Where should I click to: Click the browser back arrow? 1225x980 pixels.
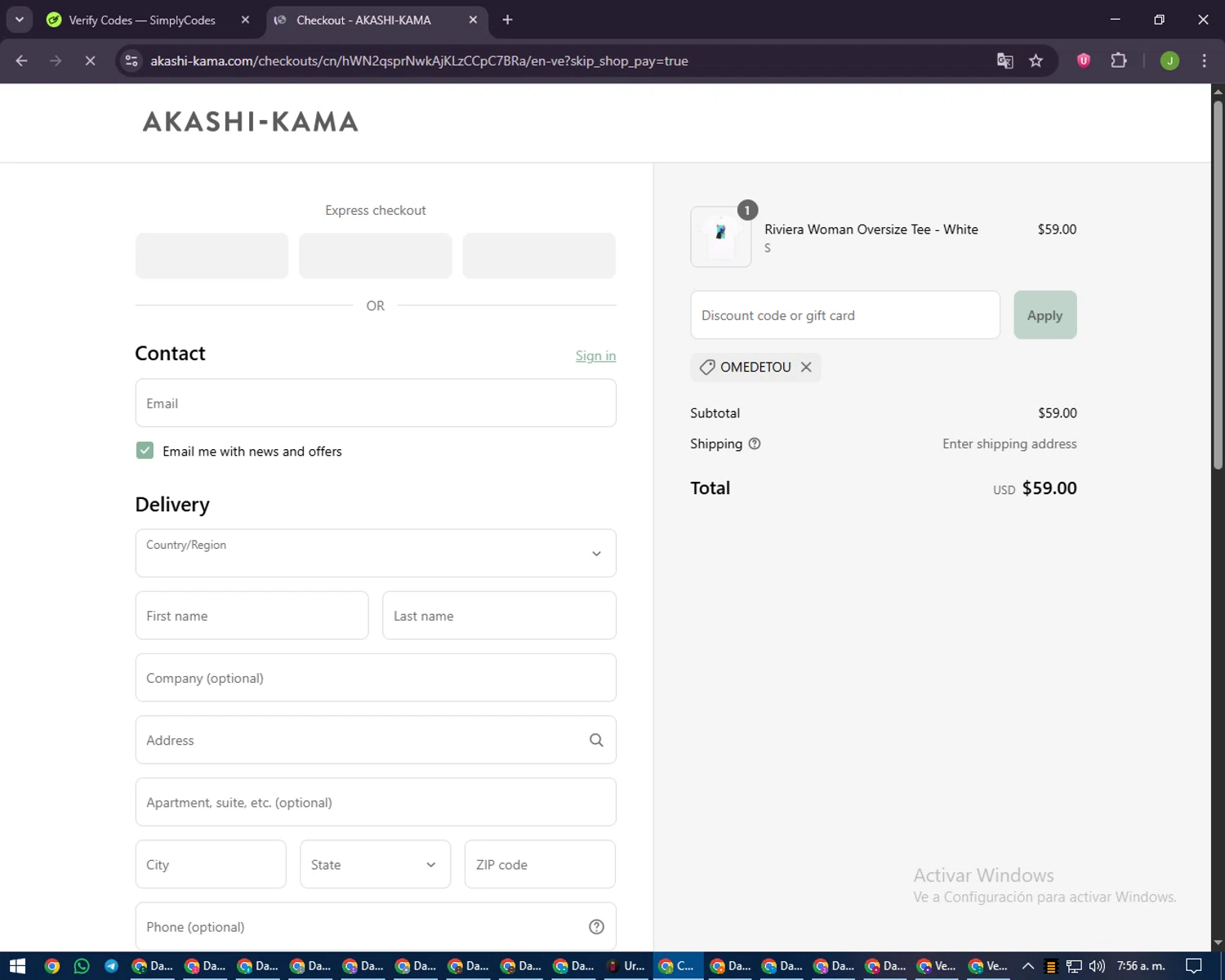22,60
